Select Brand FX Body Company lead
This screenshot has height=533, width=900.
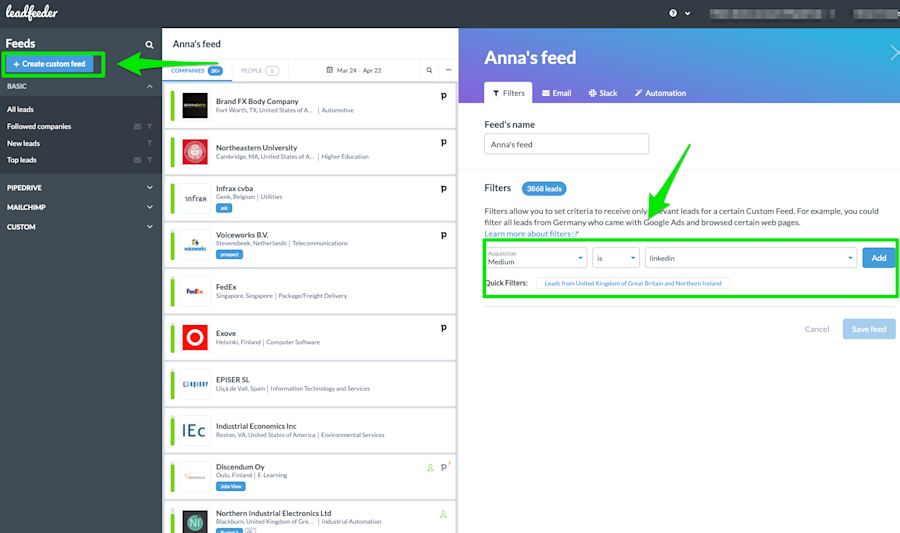pos(310,106)
